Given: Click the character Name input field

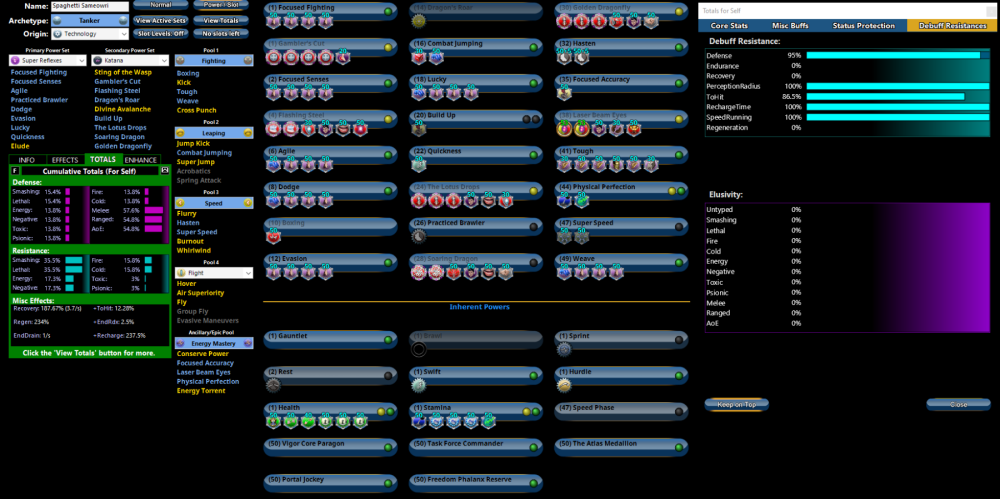Looking at the screenshot, I should coord(90,6).
